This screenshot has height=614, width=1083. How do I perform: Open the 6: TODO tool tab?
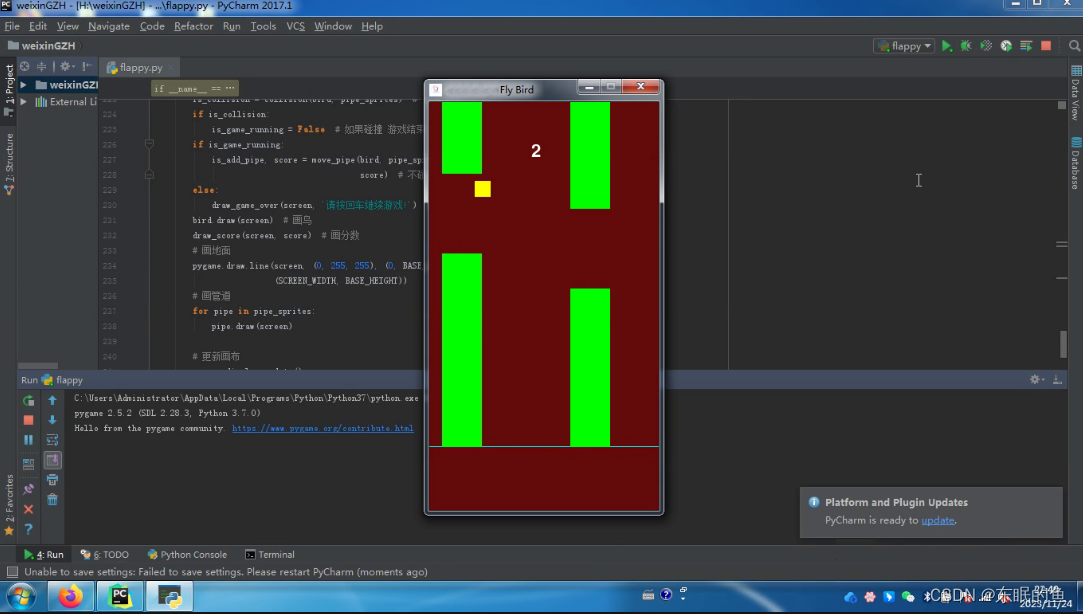[x=104, y=555]
